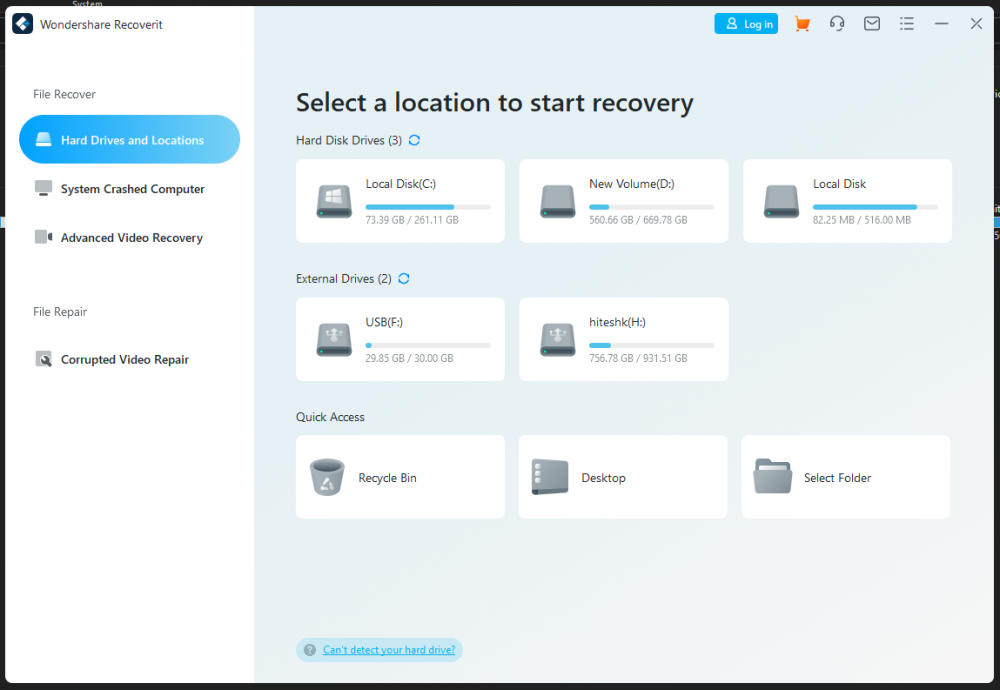Viewport: 1000px width, 690px height.
Task: Close the Recoverit window
Action: pos(976,24)
